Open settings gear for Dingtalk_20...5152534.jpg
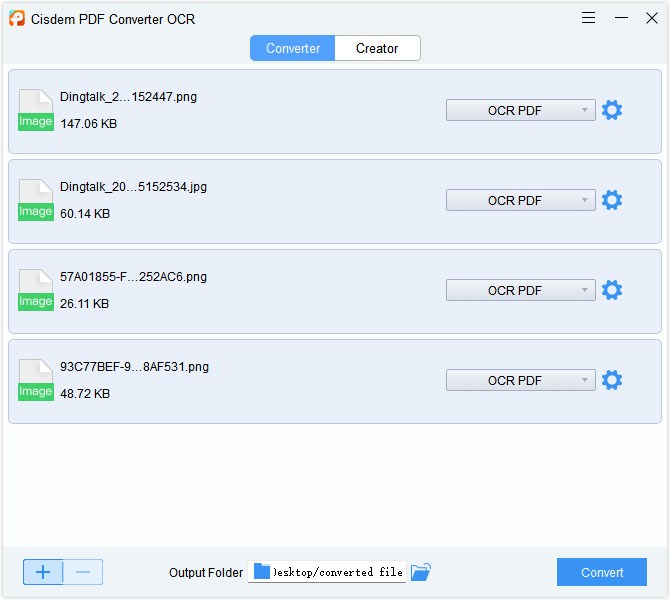Screen dimensions: 670x600 pyautogui.click(x=612, y=200)
